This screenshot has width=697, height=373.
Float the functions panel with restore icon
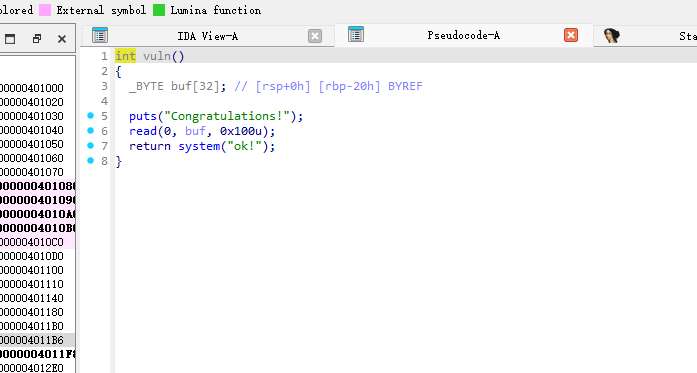click(x=37, y=39)
